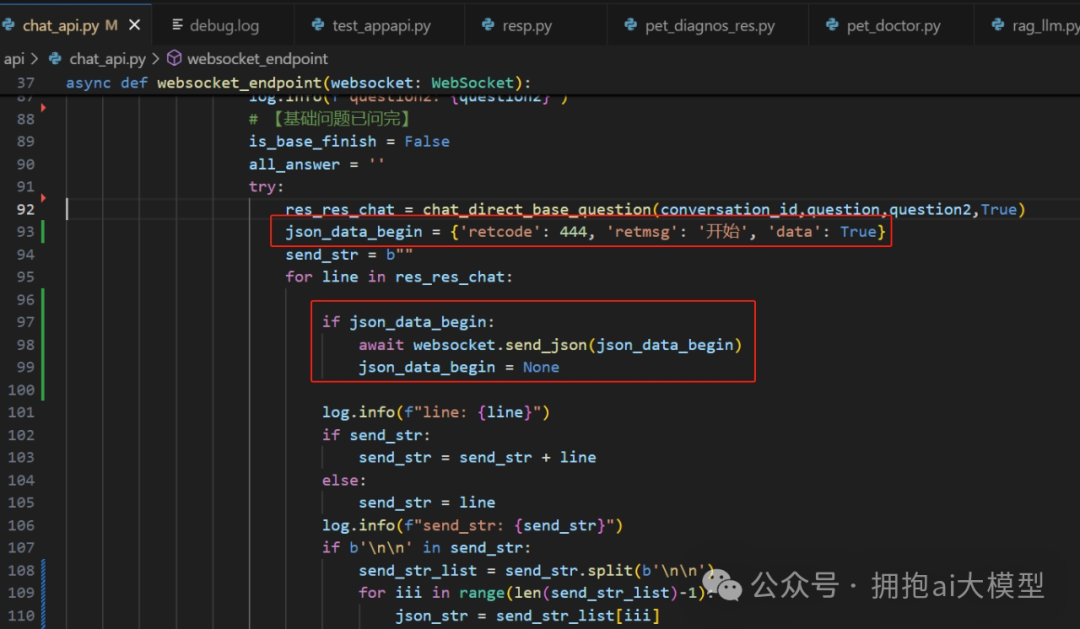Screen dimensions: 1080x629
Task: Click the chat_direct_base_question function call
Action: [538, 209]
